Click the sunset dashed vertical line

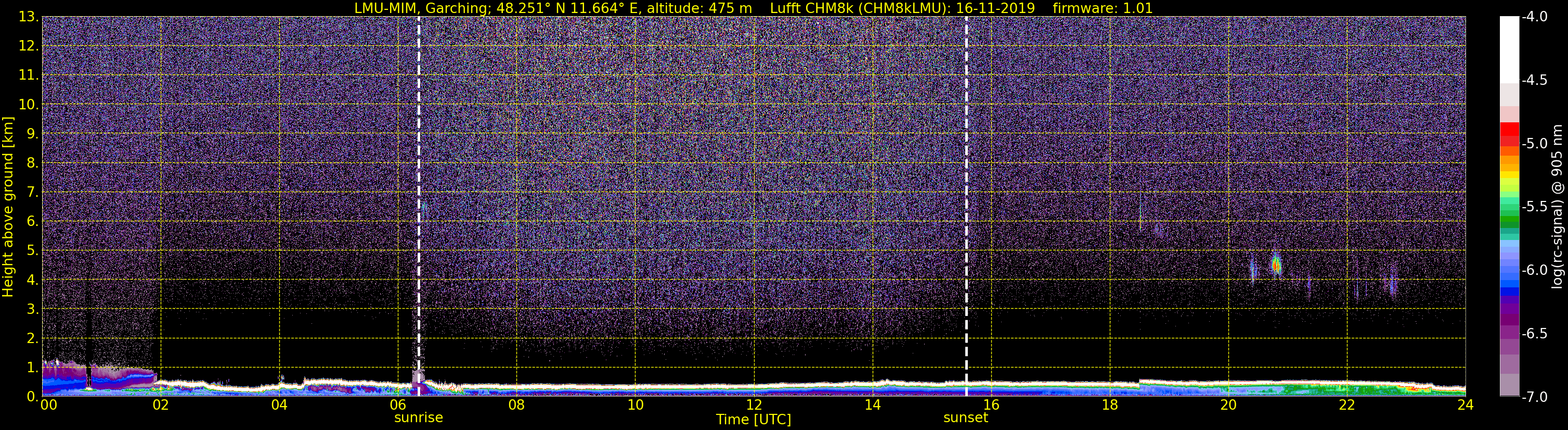coord(966,206)
